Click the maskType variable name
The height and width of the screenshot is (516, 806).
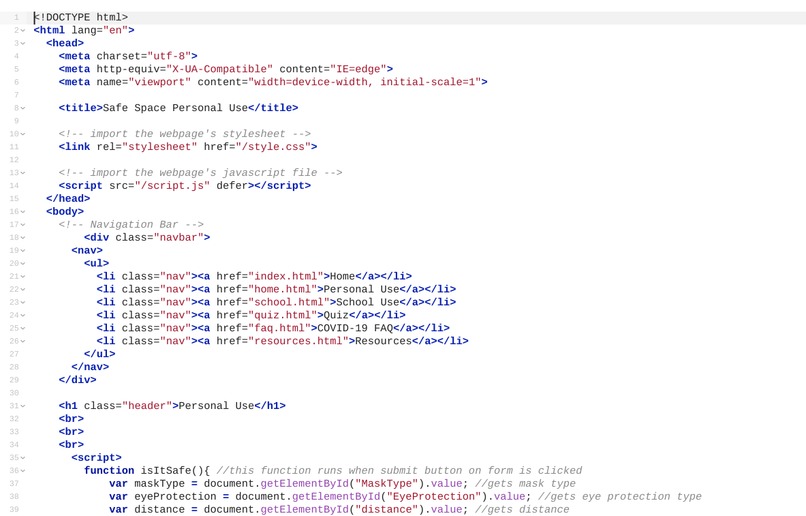pos(159,484)
